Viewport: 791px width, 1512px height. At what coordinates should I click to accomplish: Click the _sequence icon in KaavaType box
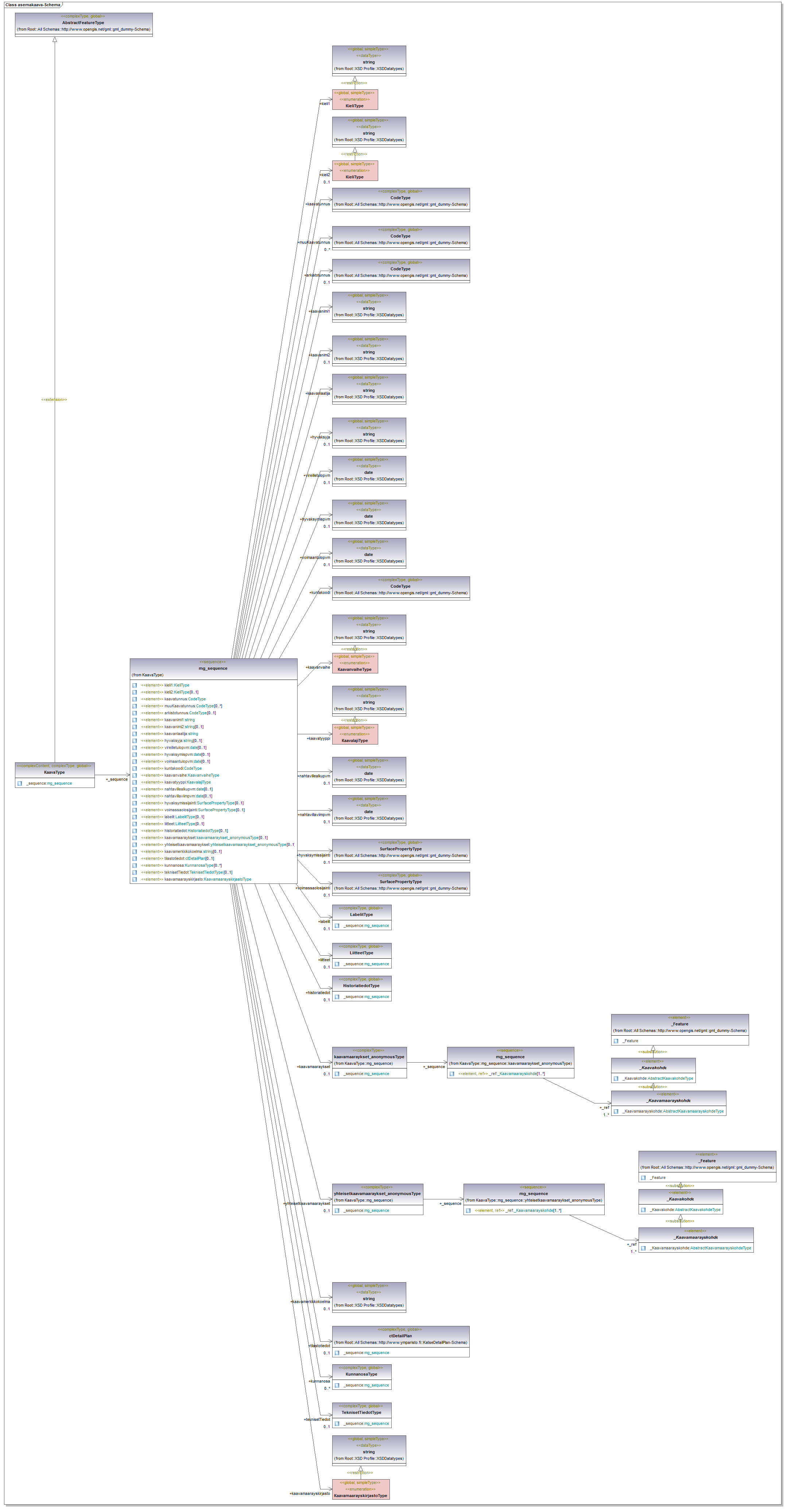[x=19, y=784]
